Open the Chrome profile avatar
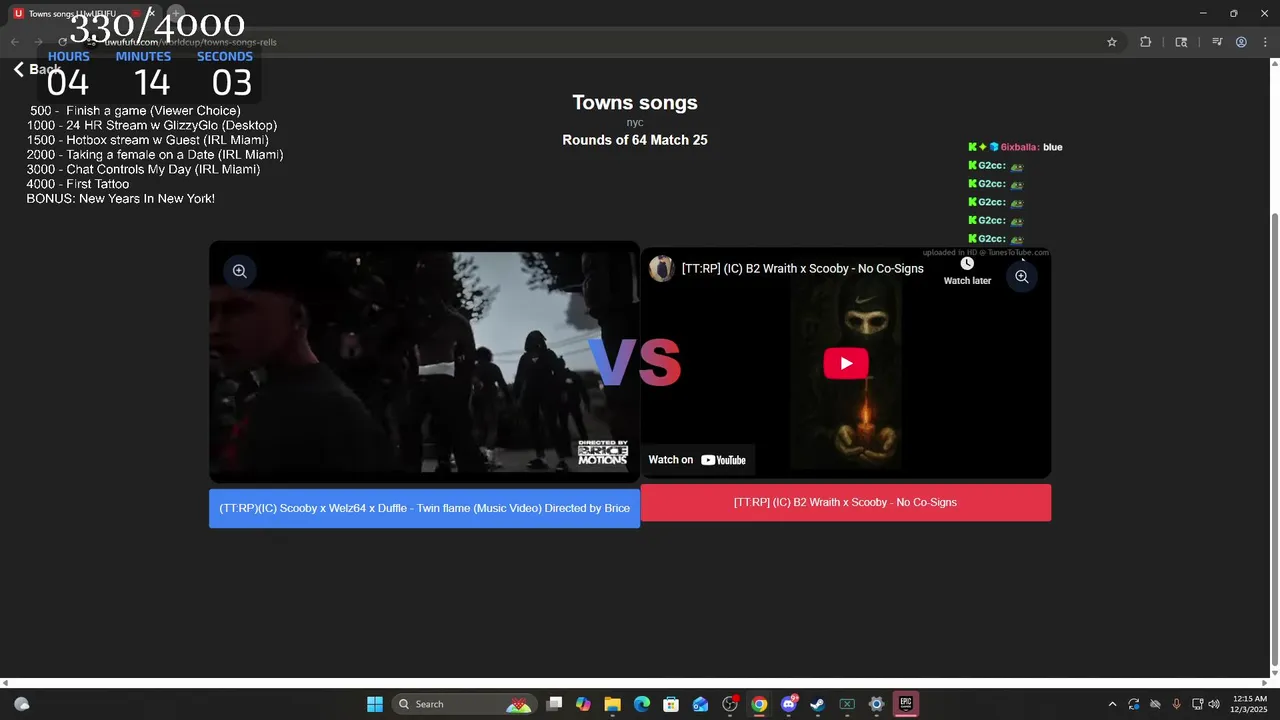 1241,42
